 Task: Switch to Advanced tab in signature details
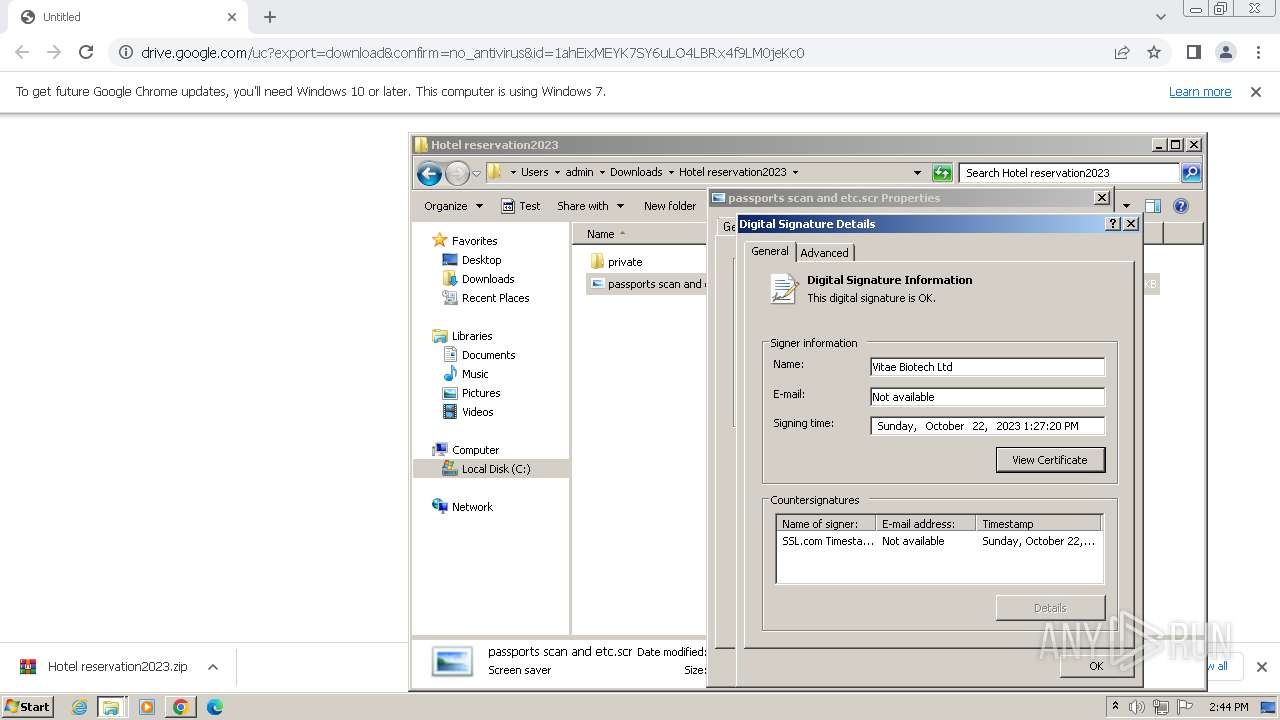click(x=824, y=253)
